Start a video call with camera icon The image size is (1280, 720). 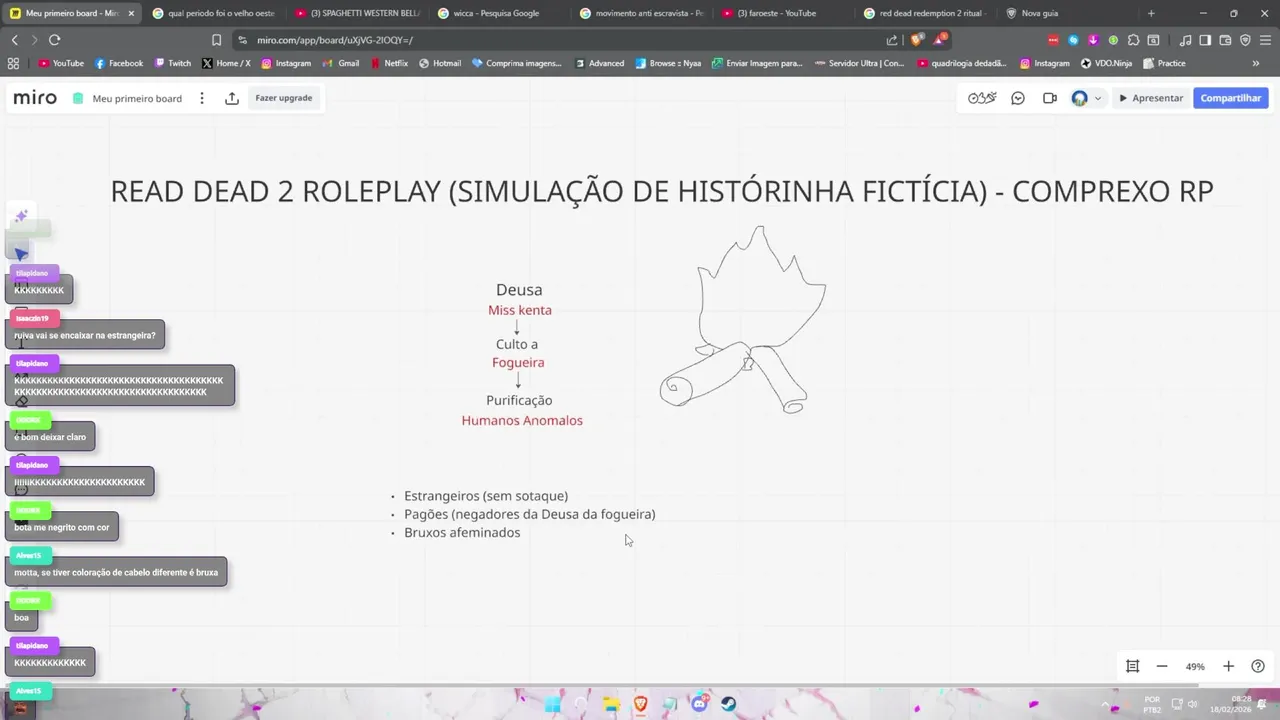coord(1049,98)
